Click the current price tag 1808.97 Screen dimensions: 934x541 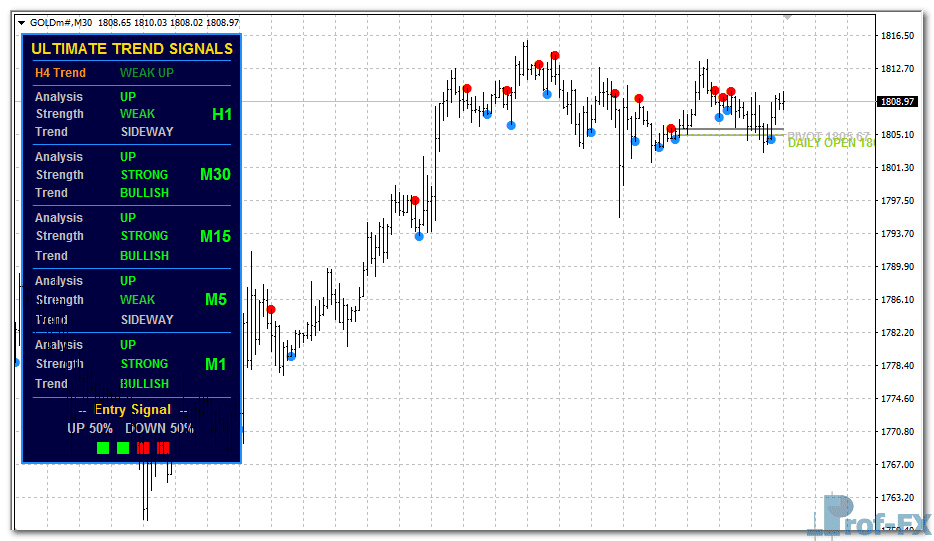click(896, 102)
